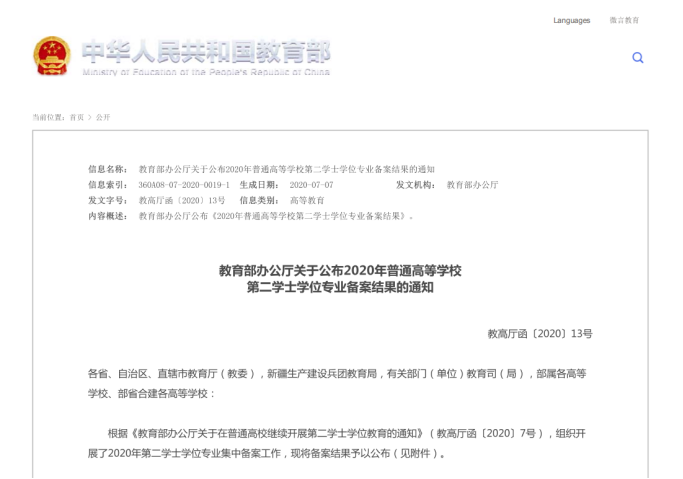
Task: Click the 信息类别 value 高等教育
Action: pyautogui.click(x=307, y=200)
